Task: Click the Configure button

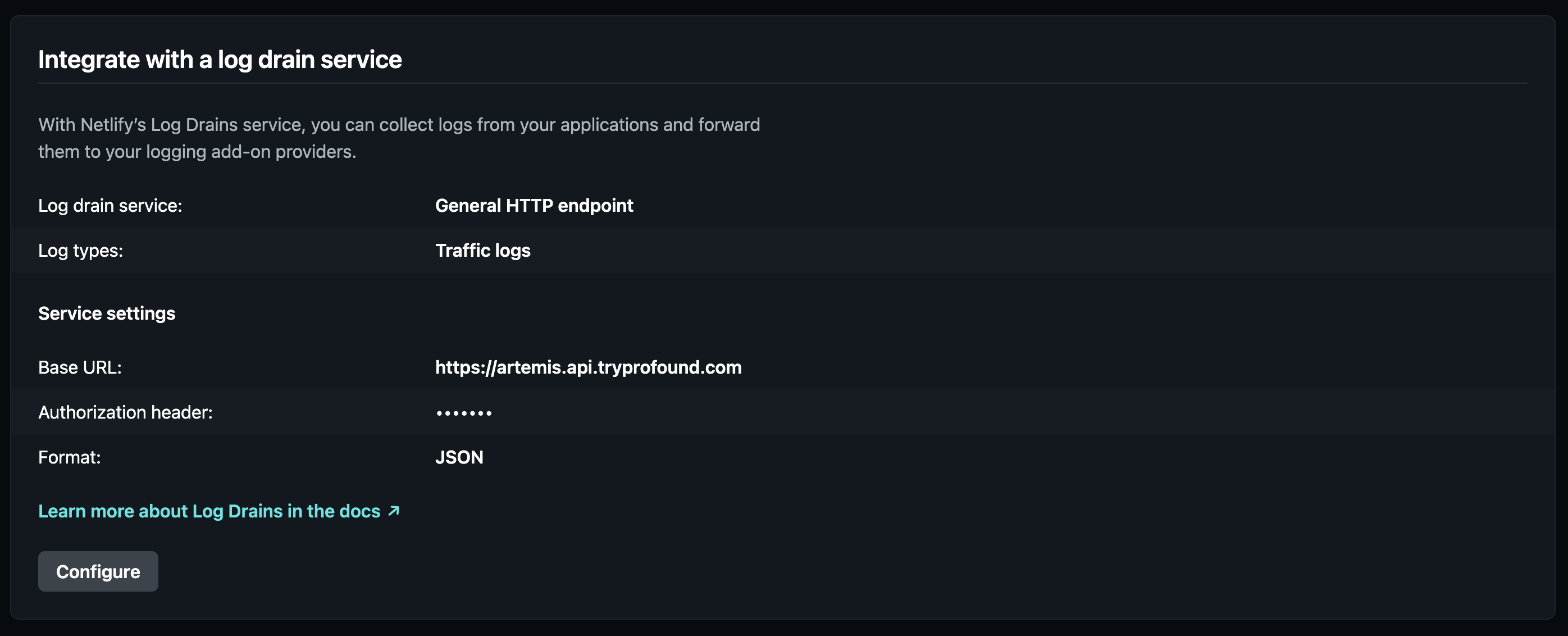Action: click(98, 571)
